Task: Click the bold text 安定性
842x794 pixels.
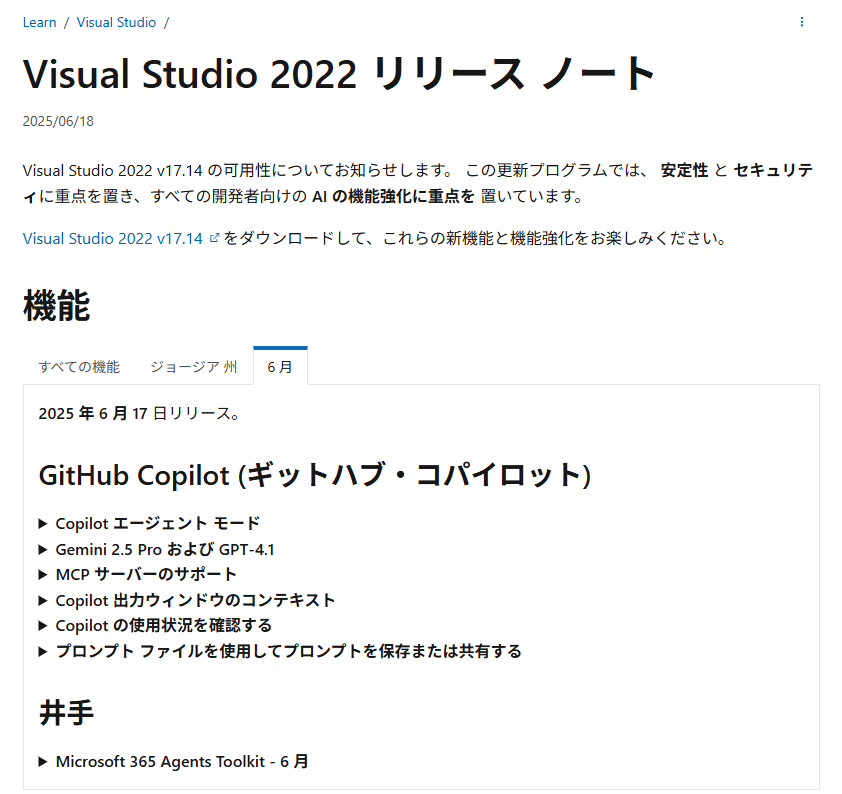Action: (x=684, y=170)
